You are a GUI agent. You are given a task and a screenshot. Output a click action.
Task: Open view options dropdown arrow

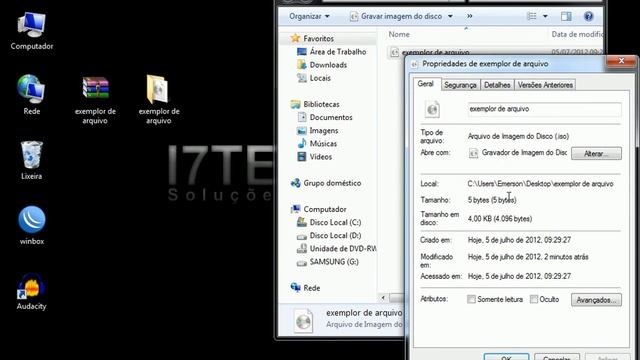pyautogui.click(x=545, y=16)
